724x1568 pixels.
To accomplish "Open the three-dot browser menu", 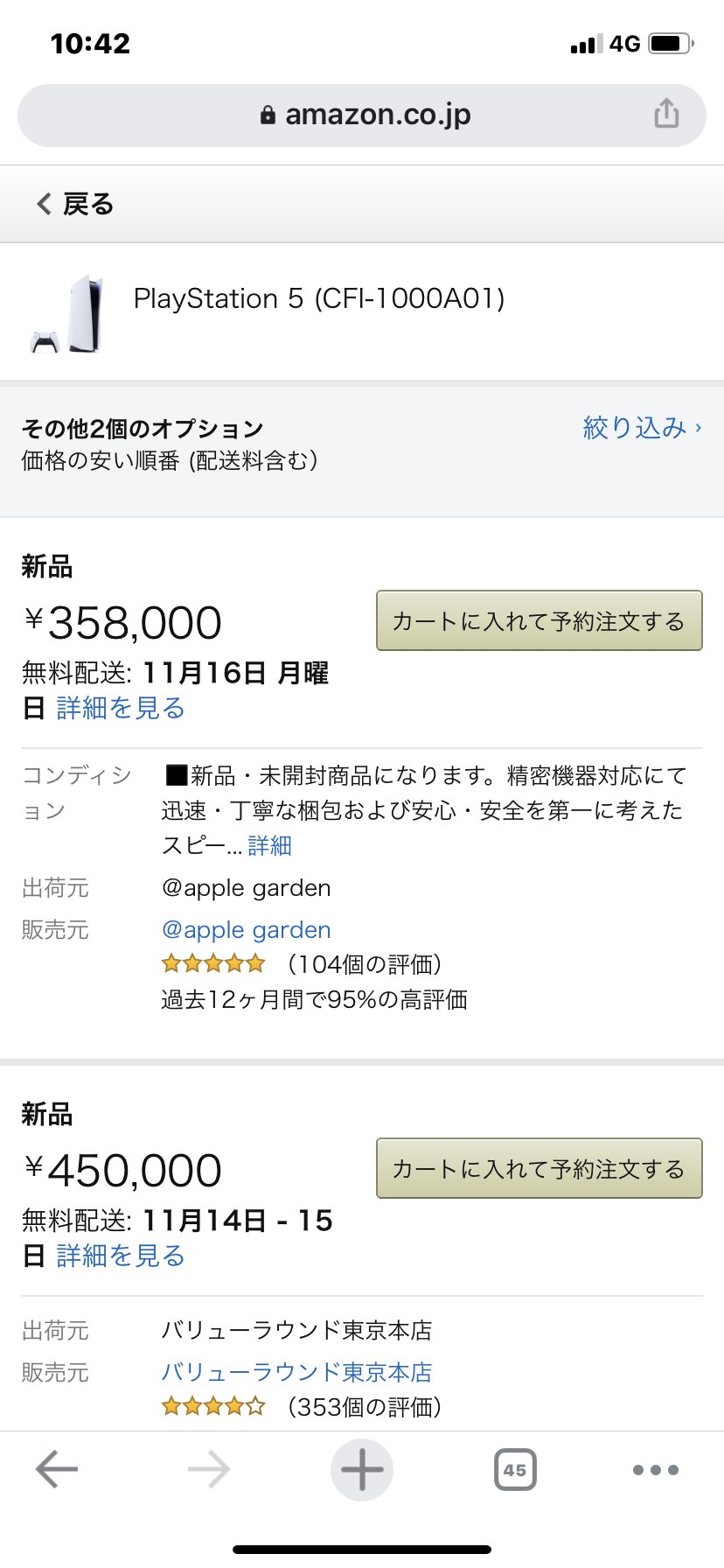I will coord(655,1469).
